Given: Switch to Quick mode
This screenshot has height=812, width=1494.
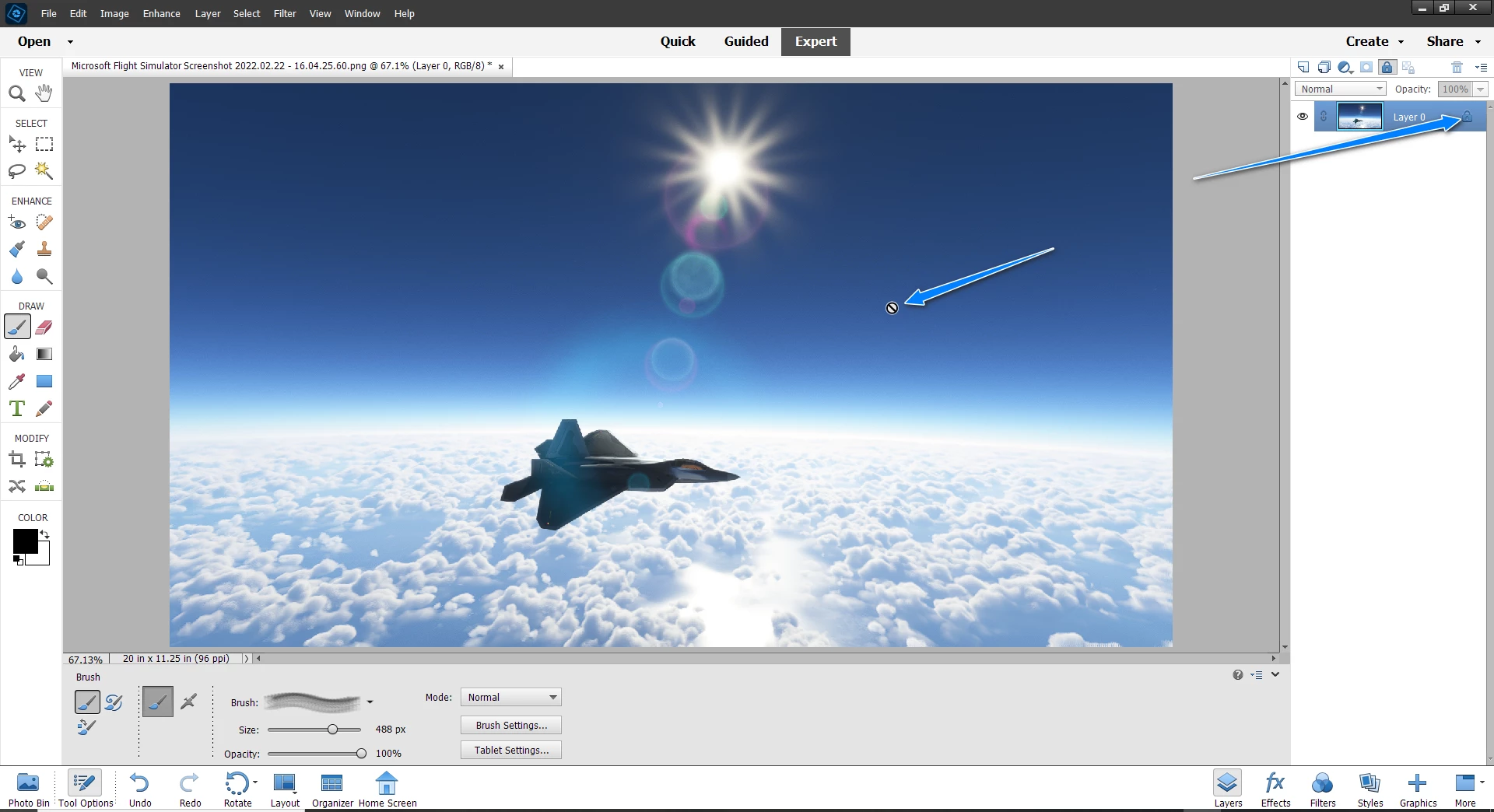Looking at the screenshot, I should [678, 42].
